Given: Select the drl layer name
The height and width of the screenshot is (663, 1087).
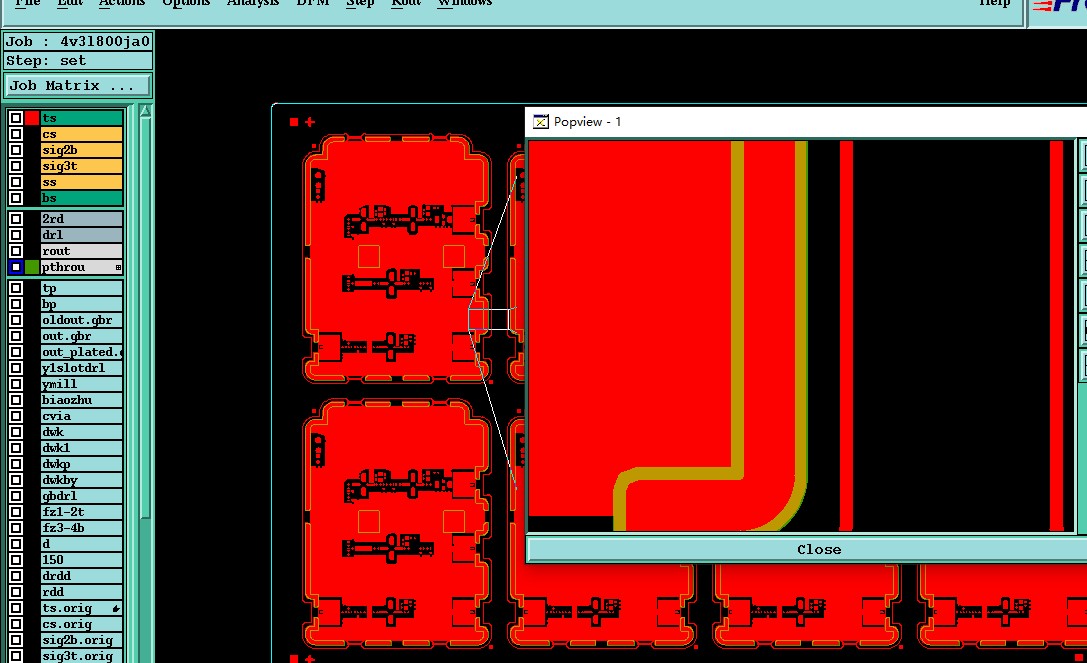Looking at the screenshot, I should [x=81, y=234].
